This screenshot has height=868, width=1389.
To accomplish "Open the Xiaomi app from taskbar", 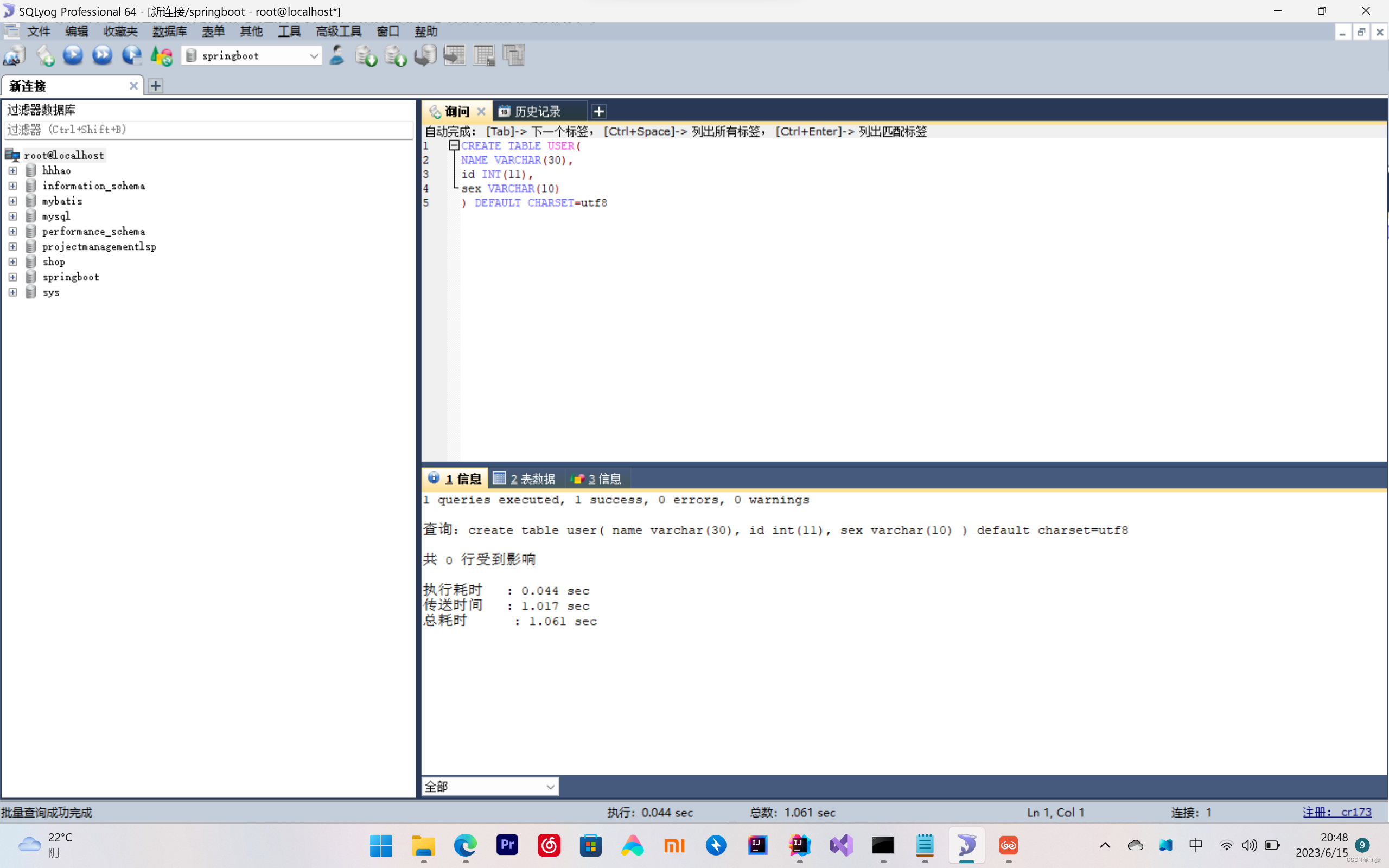I will click(x=674, y=845).
